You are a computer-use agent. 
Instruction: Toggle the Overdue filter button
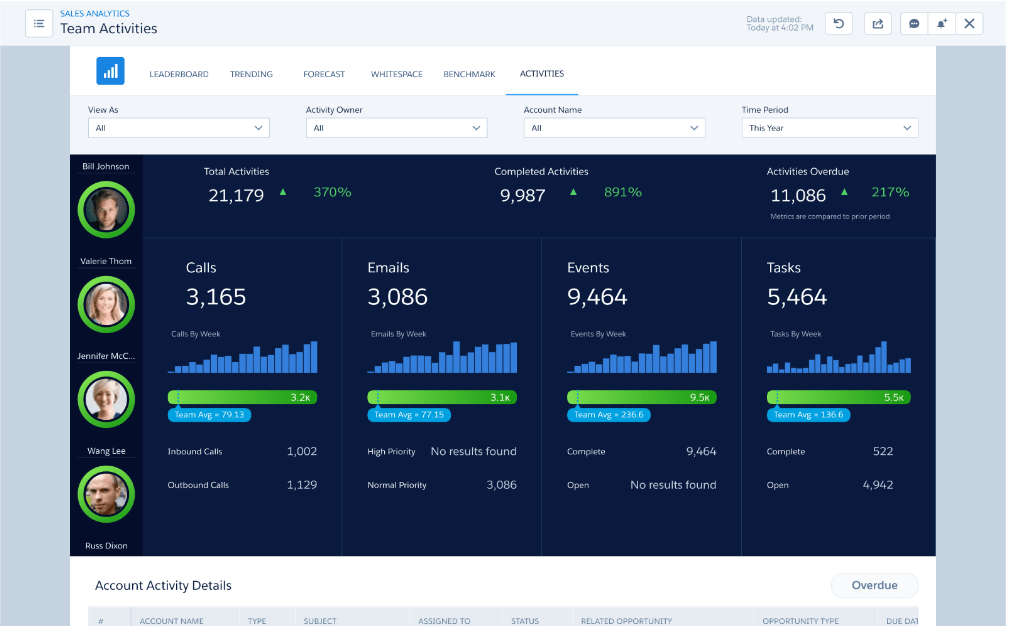(x=874, y=585)
